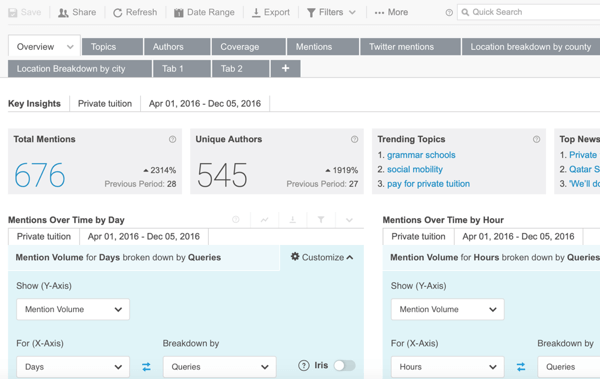The height and width of the screenshot is (379, 600).
Task: Open the grammar schools topic link
Action: click(x=421, y=155)
